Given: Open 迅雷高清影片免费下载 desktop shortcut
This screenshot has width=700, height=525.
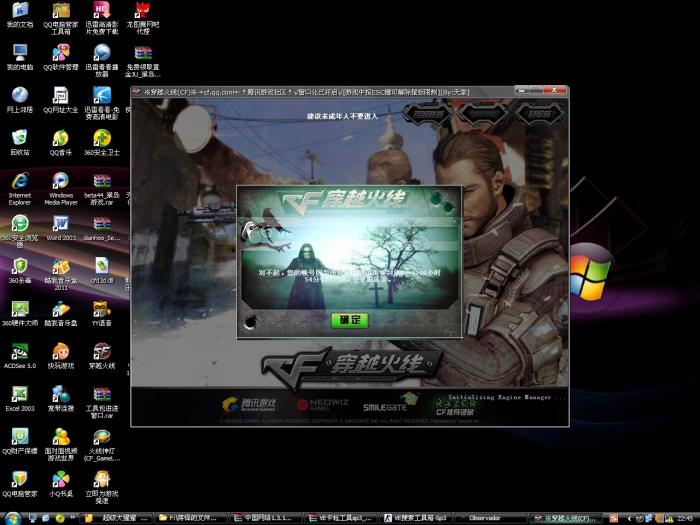Looking at the screenshot, I should point(102,19).
